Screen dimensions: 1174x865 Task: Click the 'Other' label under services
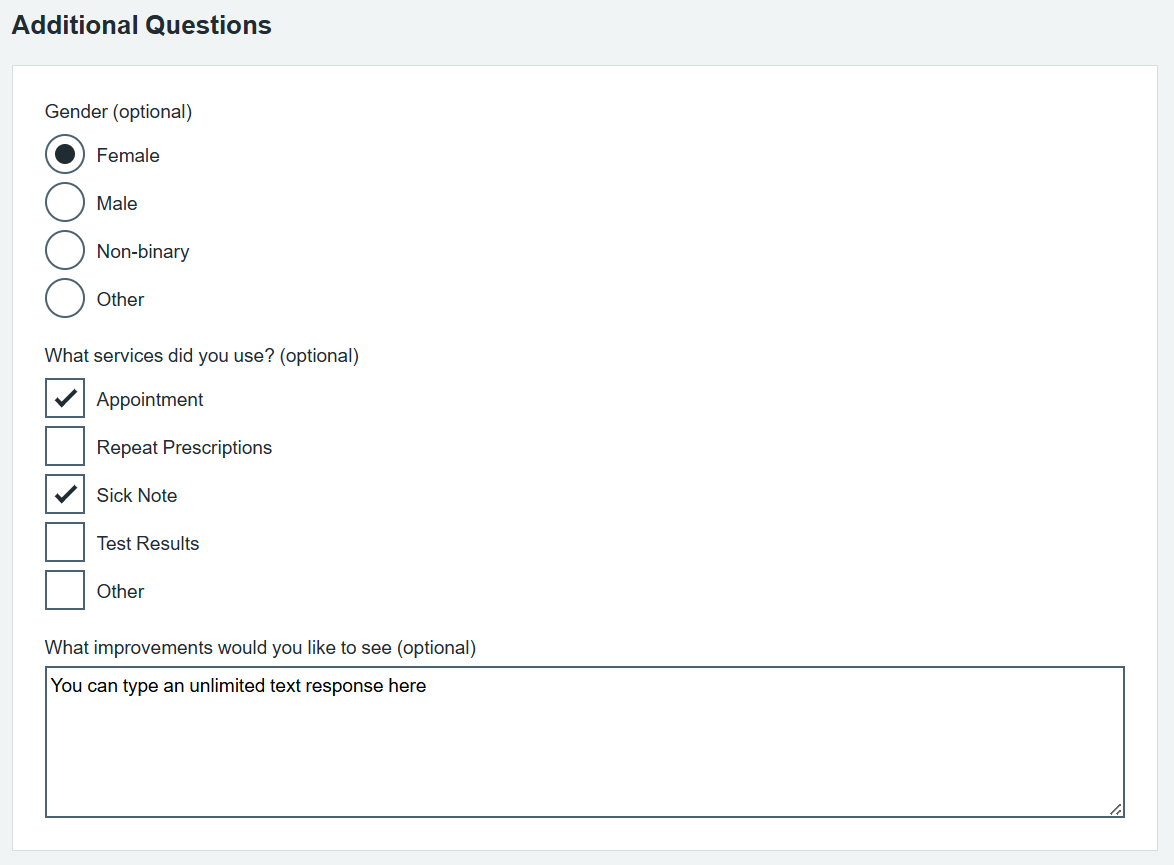click(120, 592)
